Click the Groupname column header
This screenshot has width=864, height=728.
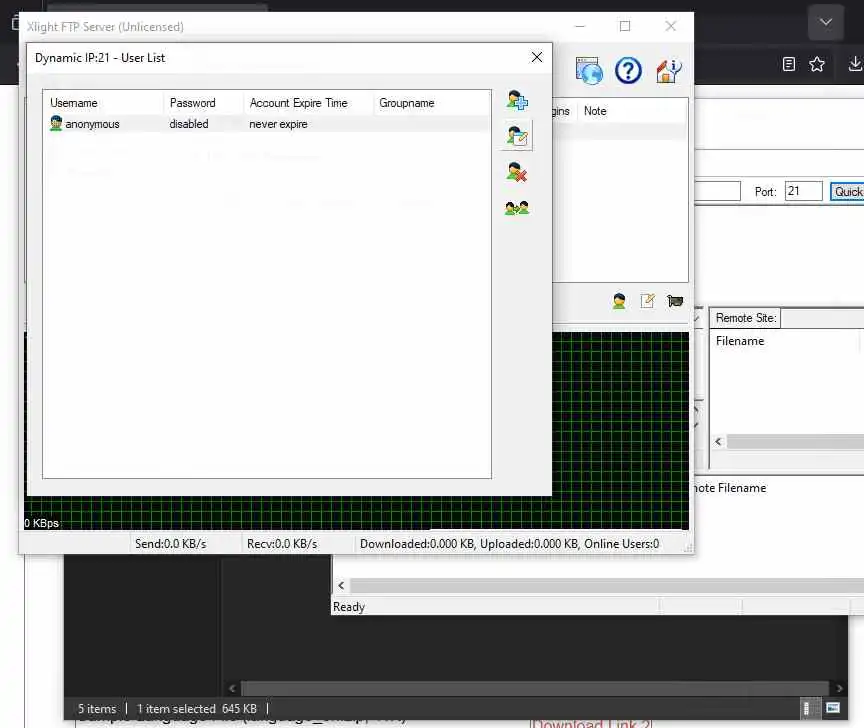click(431, 103)
